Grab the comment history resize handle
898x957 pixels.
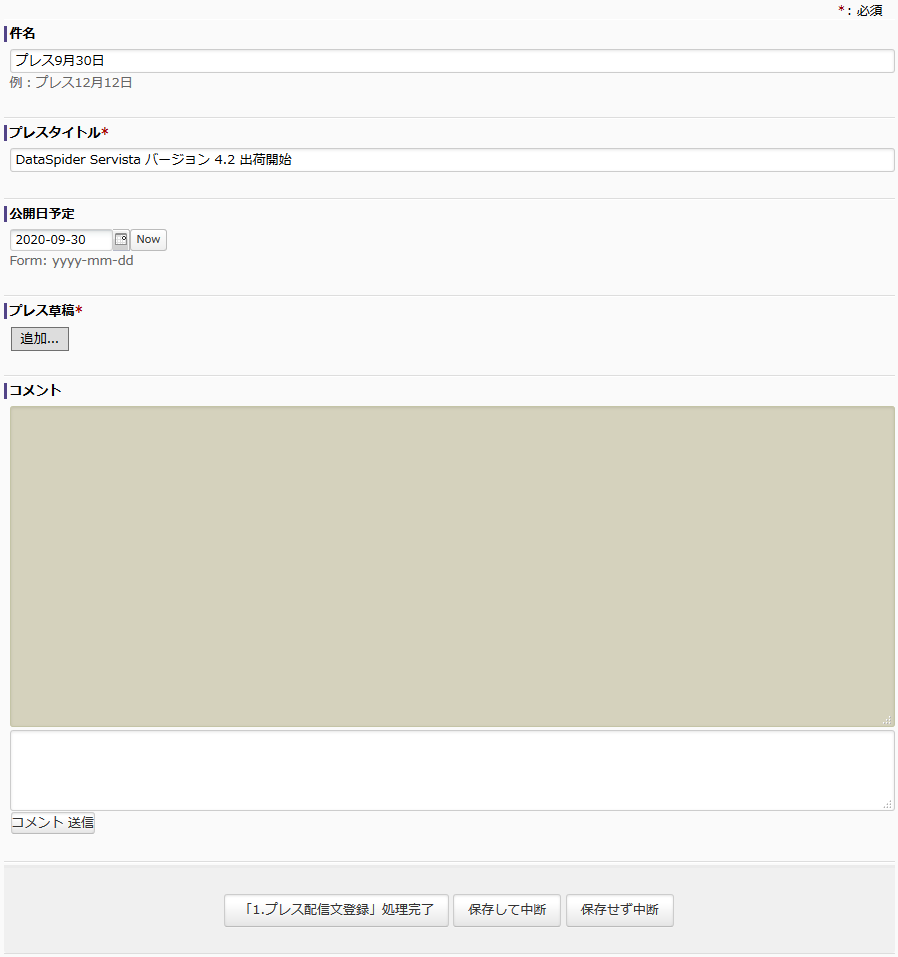887,720
